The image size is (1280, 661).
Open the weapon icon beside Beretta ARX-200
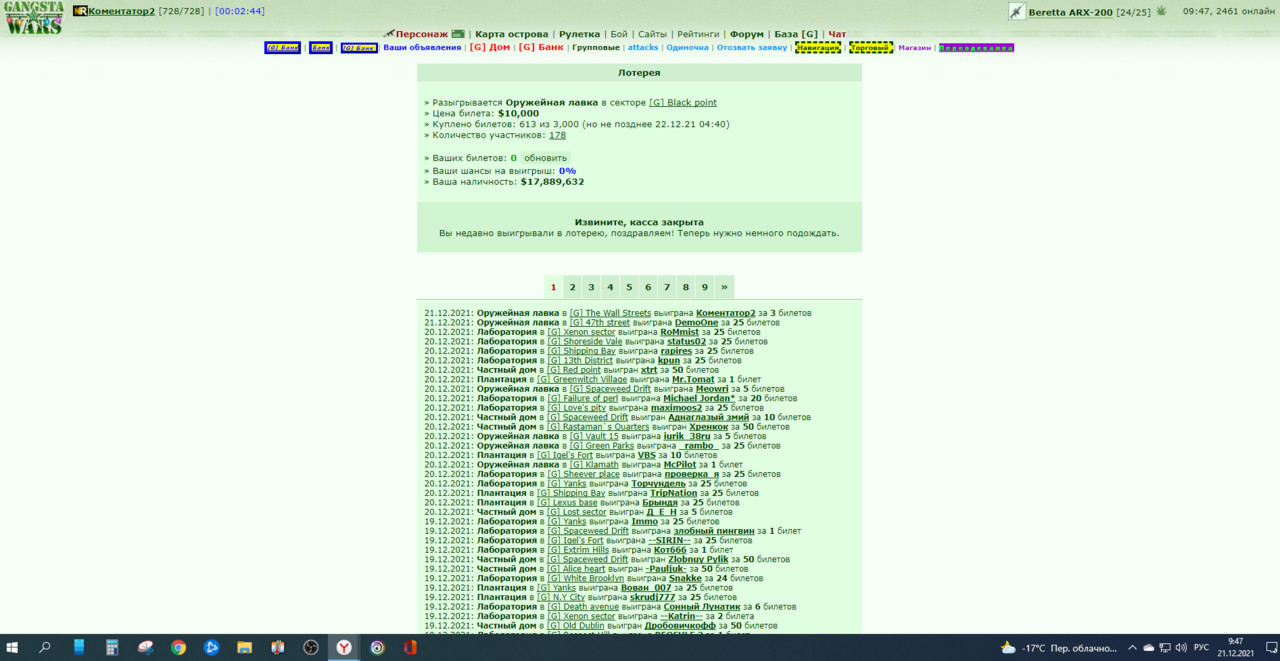tap(1017, 12)
